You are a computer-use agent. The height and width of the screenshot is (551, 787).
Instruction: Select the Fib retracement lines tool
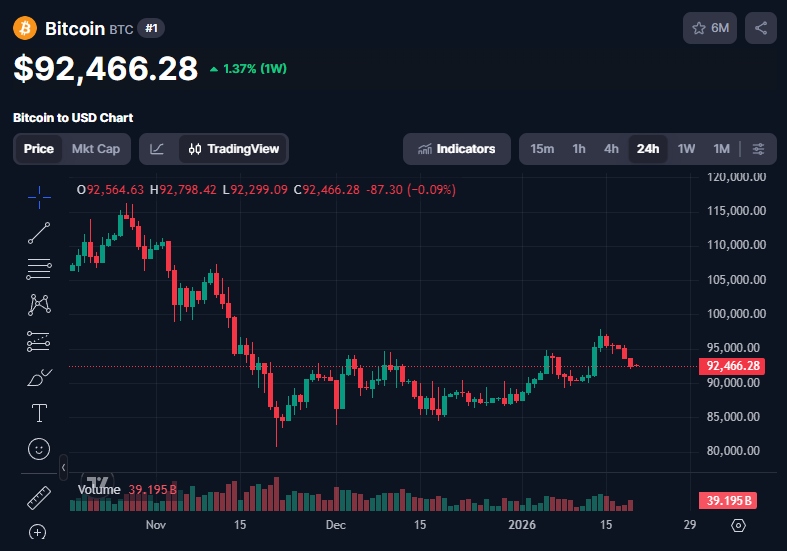click(x=39, y=269)
